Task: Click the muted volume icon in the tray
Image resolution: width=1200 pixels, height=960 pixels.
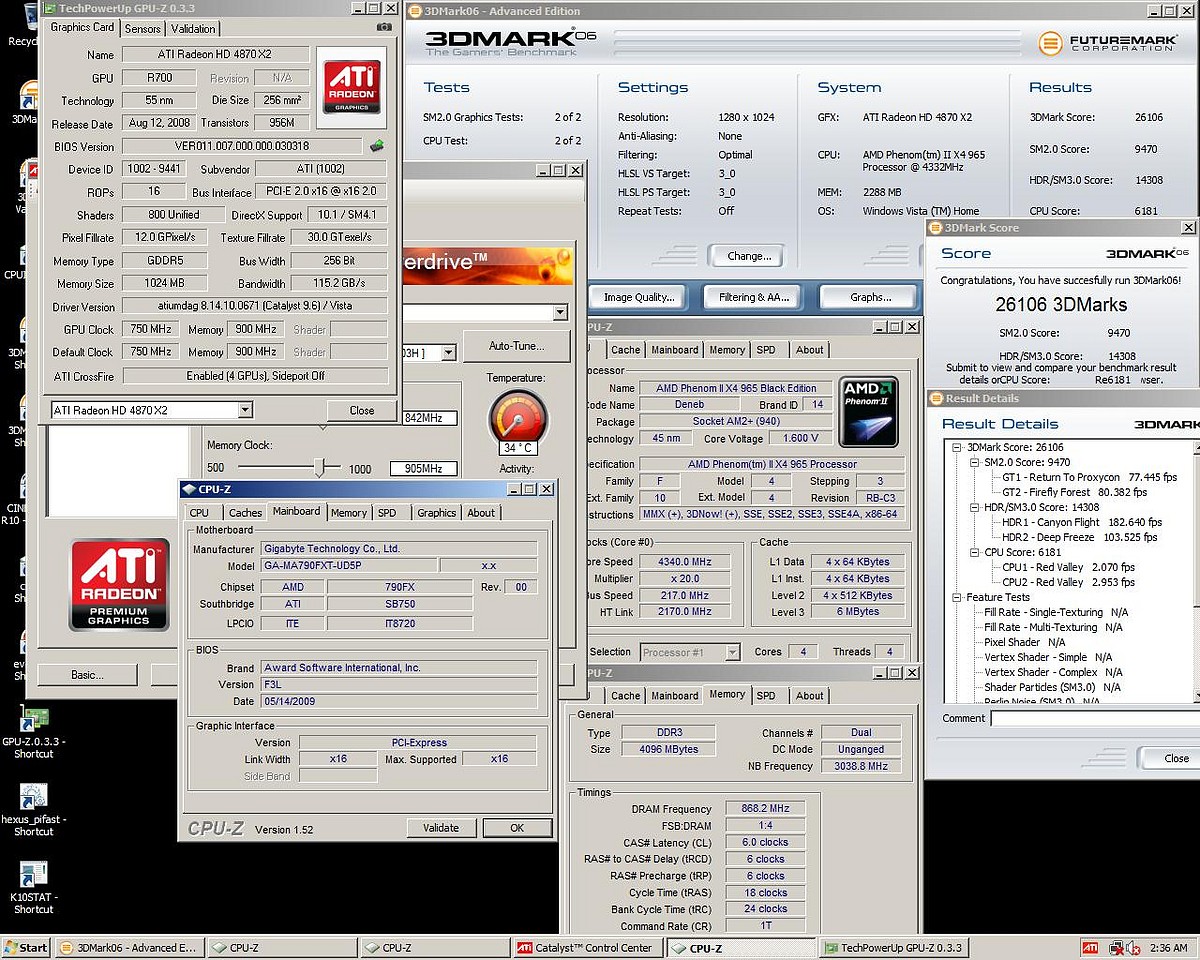Action: (x=1132, y=947)
